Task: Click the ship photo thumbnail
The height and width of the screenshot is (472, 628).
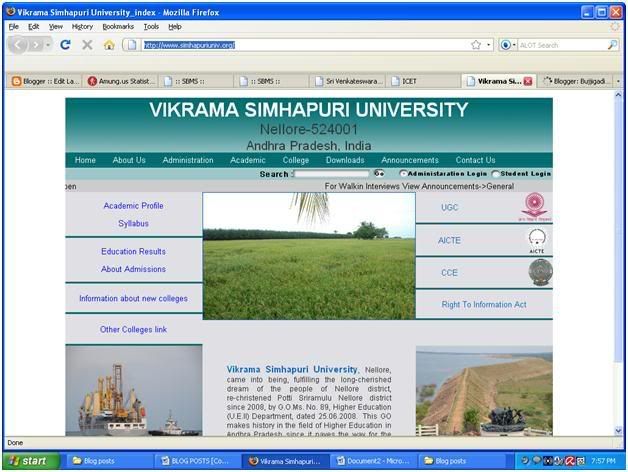Action: tap(134, 390)
